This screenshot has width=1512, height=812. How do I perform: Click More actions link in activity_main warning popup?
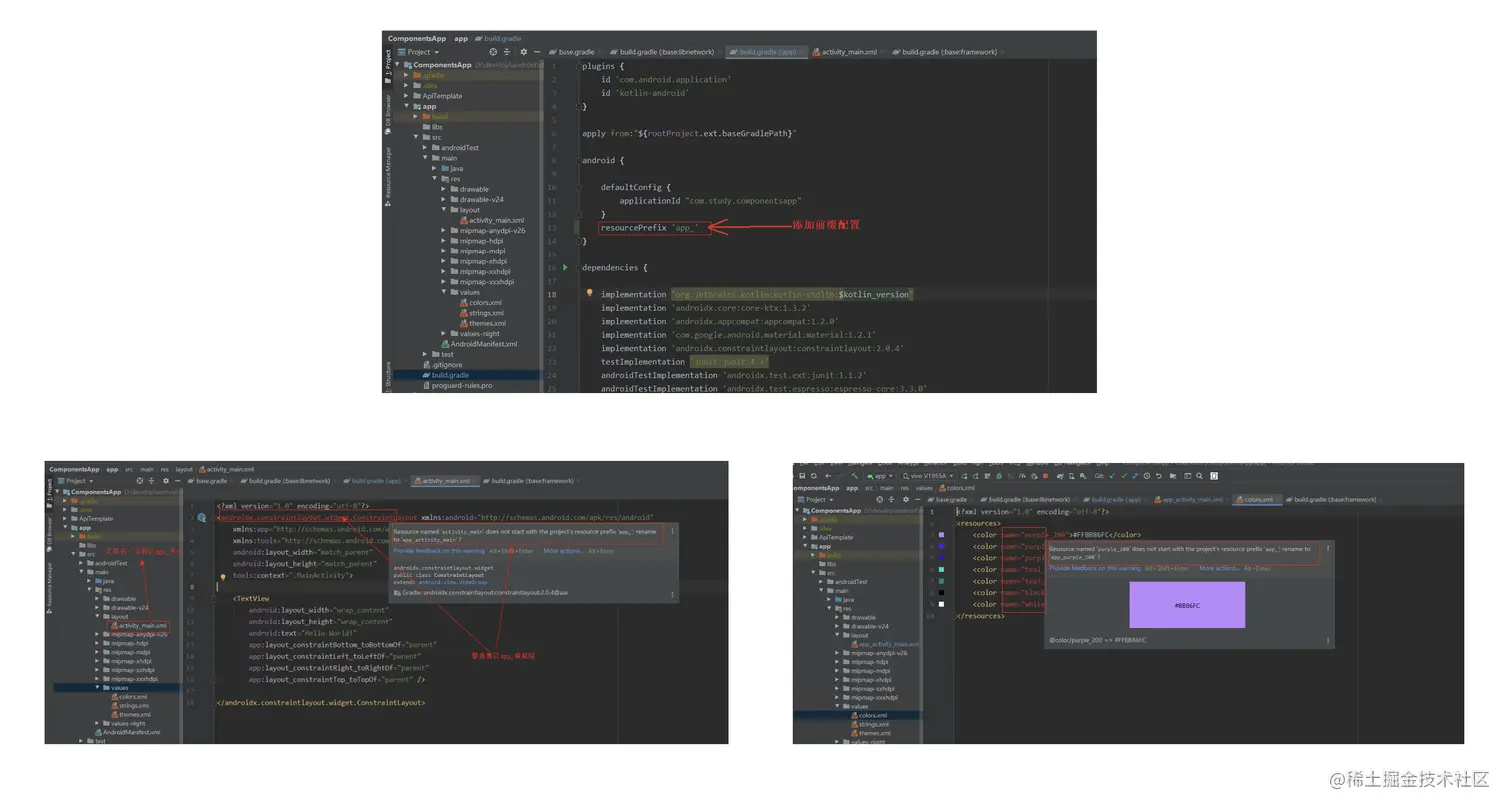[x=563, y=551]
